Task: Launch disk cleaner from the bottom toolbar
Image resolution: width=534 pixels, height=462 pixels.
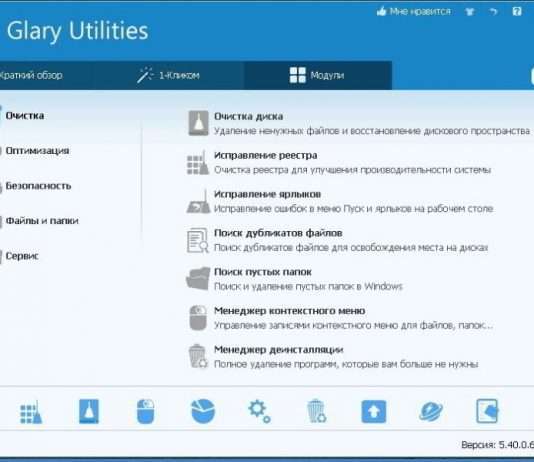Action: (x=89, y=412)
